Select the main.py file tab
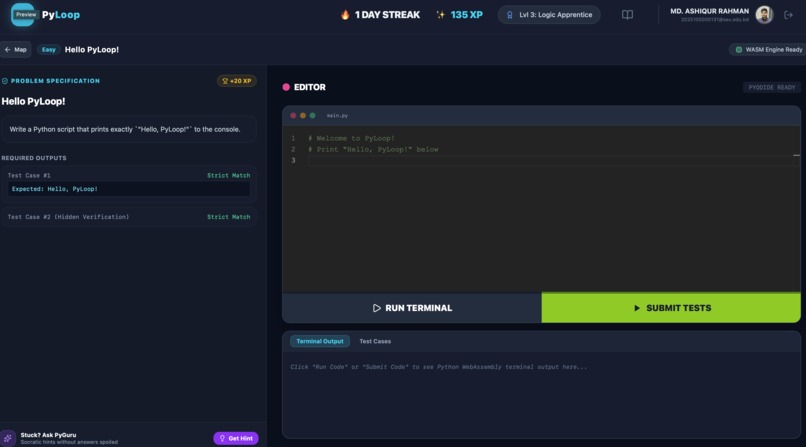The height and width of the screenshot is (447, 806). (337, 116)
